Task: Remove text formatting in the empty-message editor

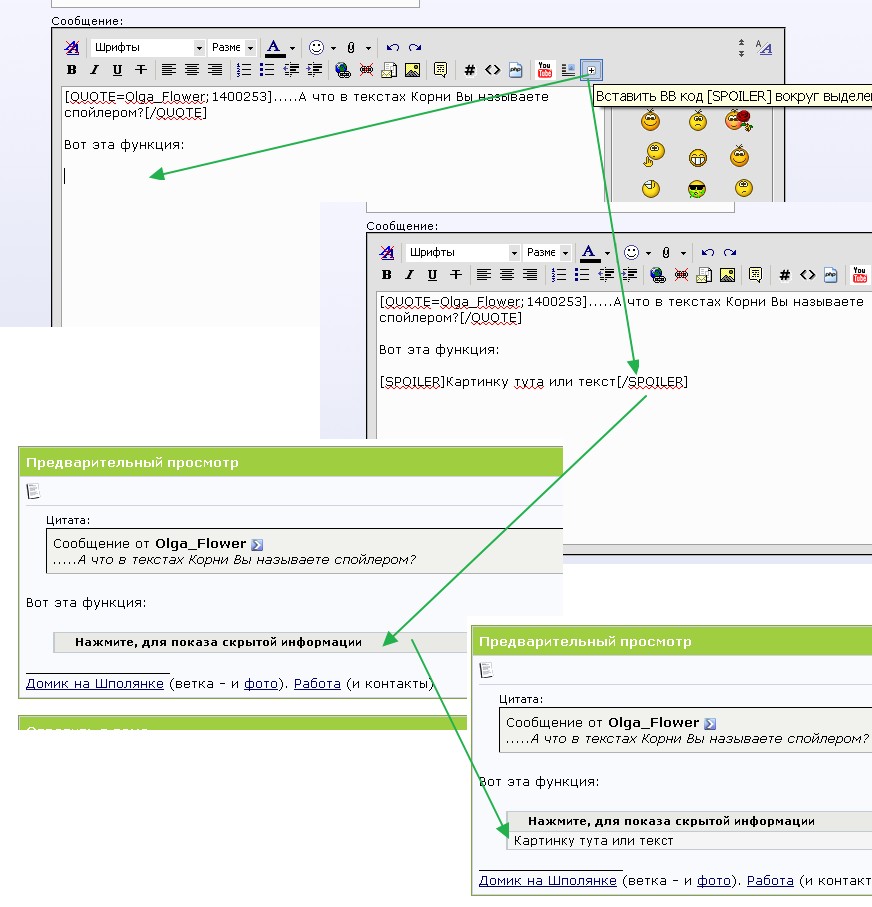Action: click(x=72, y=47)
